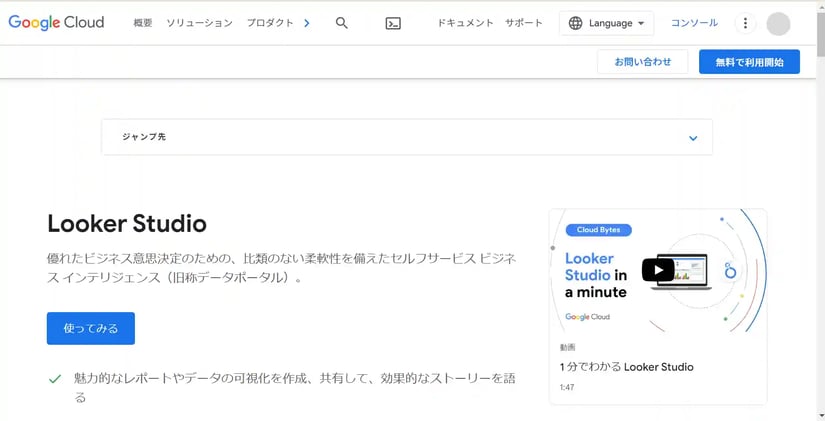The image size is (825, 421).
Task: Open the Language dropdown arrow
Action: click(x=640, y=23)
